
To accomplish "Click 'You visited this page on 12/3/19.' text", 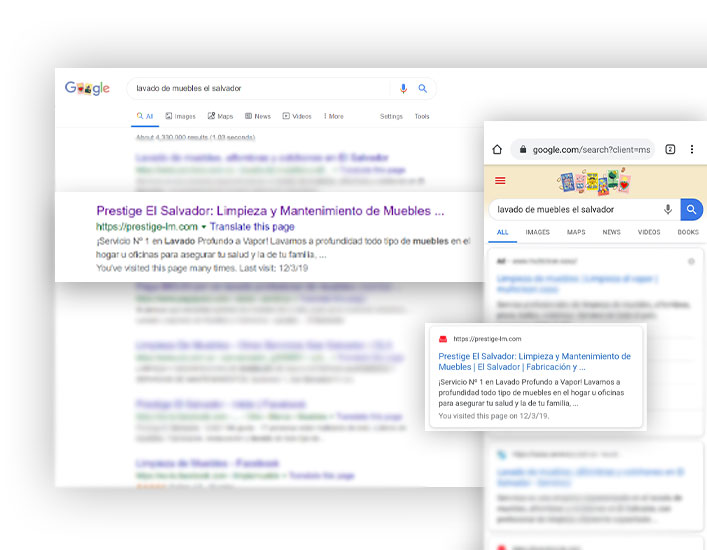I will 494,416.
